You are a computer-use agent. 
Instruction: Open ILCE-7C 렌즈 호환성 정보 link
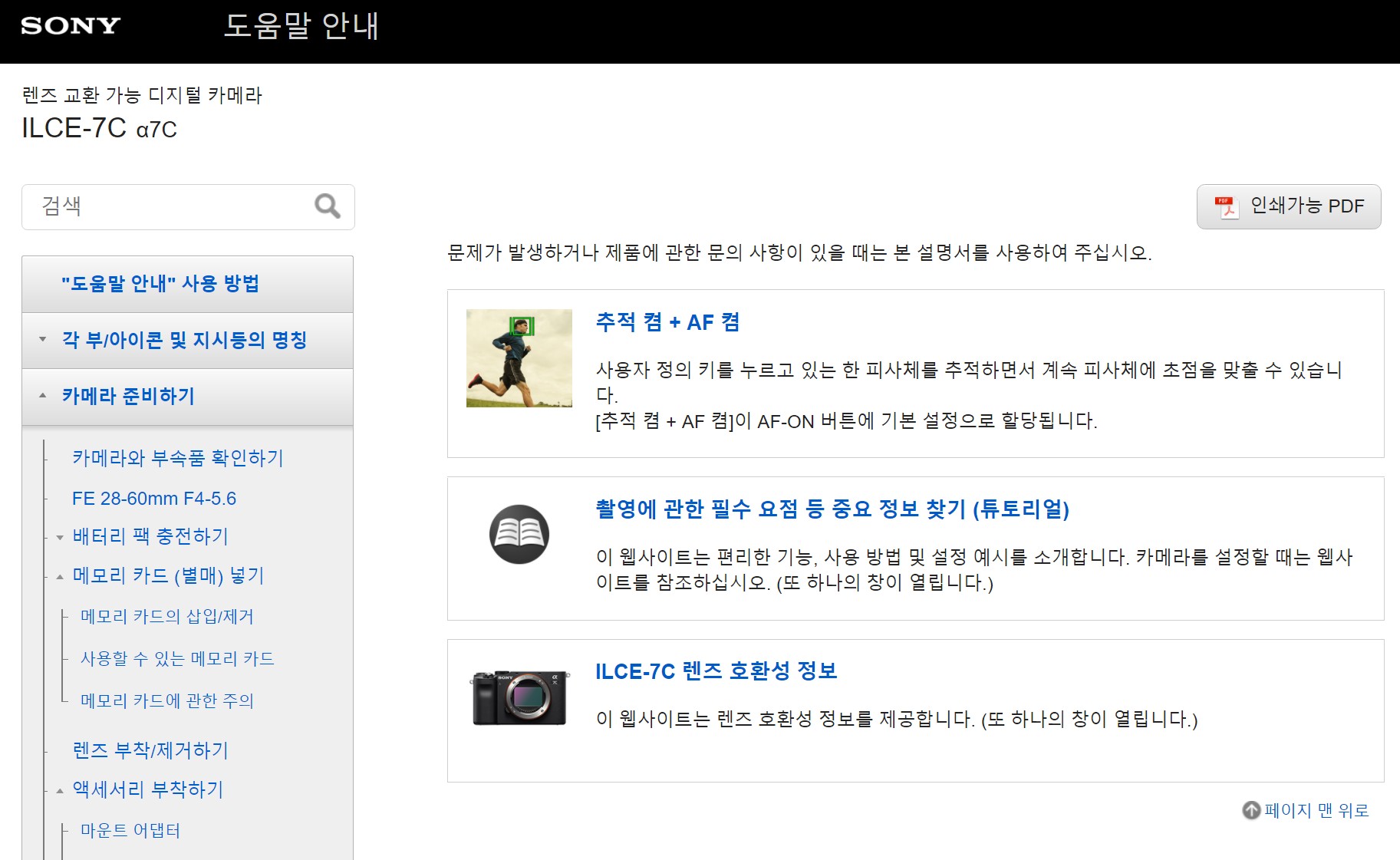click(716, 671)
